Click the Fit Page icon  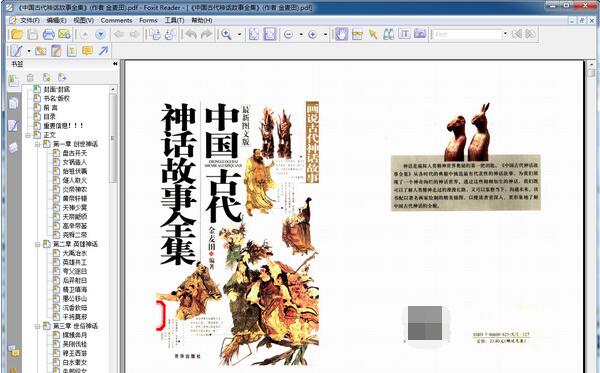[254, 34]
